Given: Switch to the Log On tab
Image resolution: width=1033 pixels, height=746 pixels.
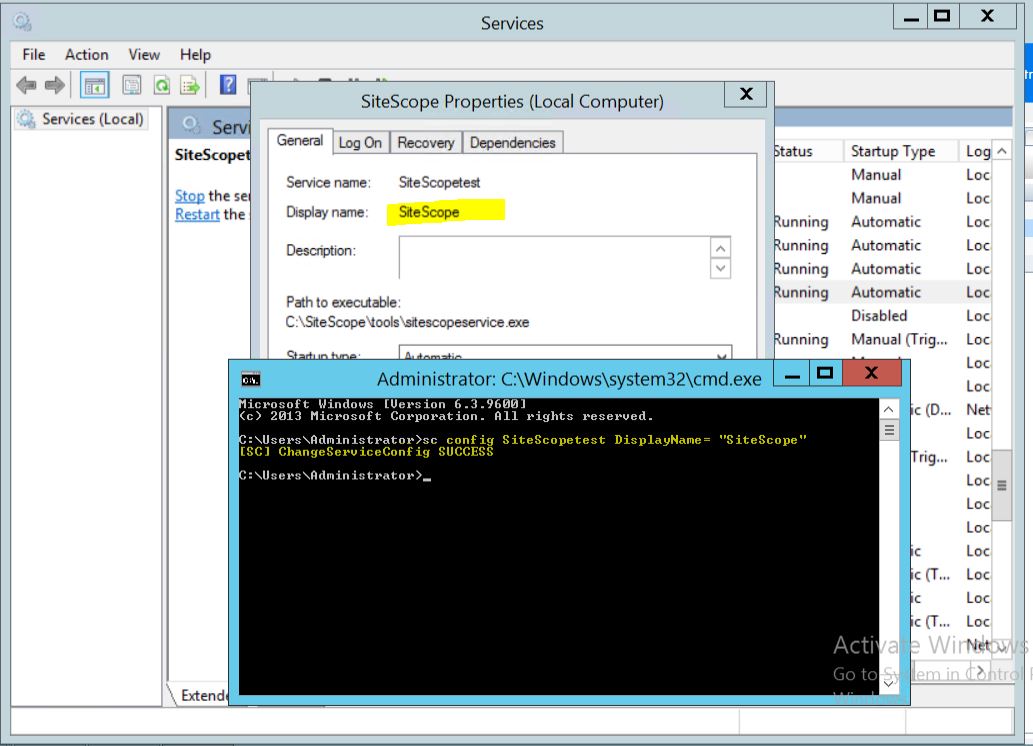Looking at the screenshot, I should pyautogui.click(x=360, y=143).
